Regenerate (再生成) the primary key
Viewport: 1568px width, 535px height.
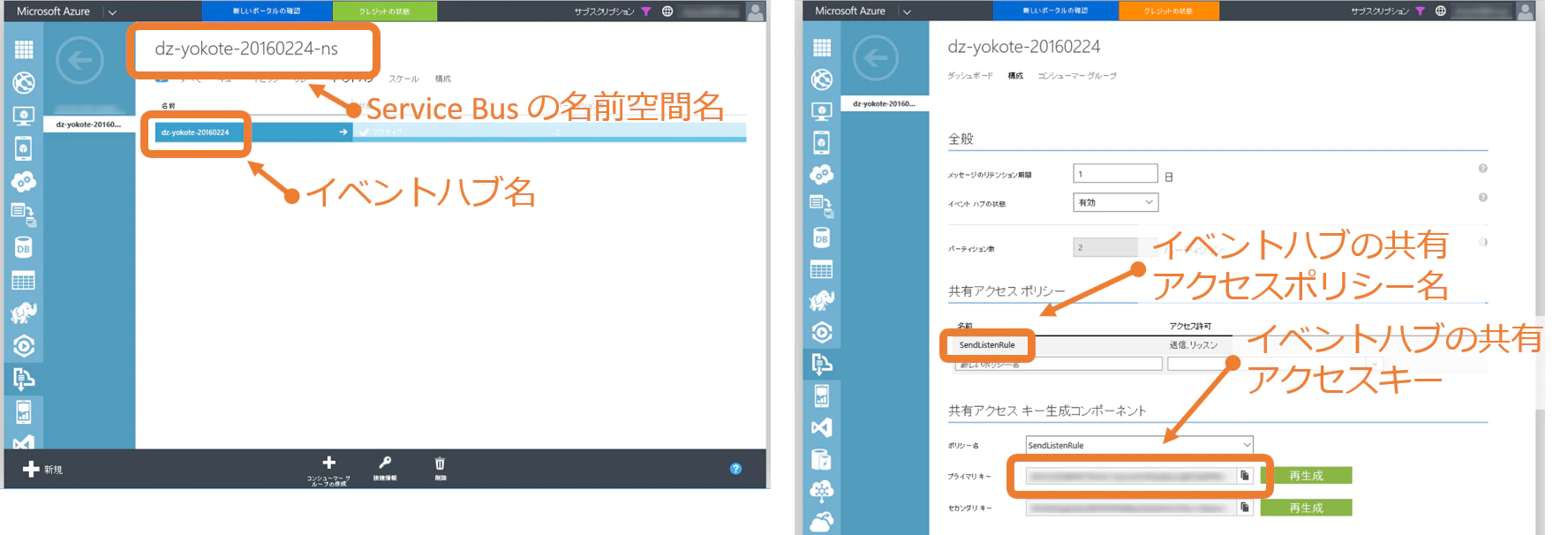click(x=1306, y=476)
